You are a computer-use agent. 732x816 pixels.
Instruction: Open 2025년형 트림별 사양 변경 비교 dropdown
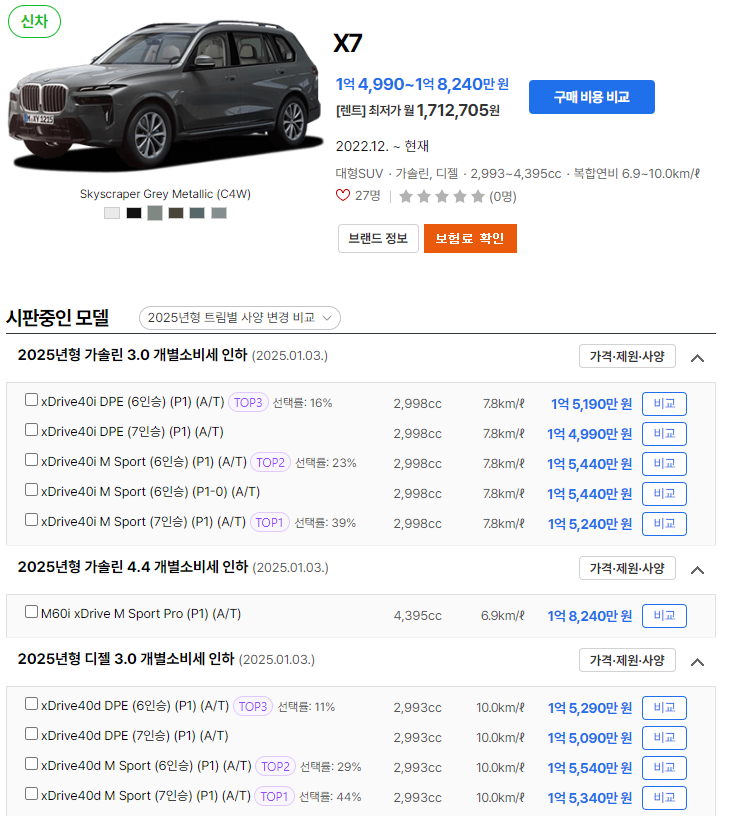[x=240, y=317]
